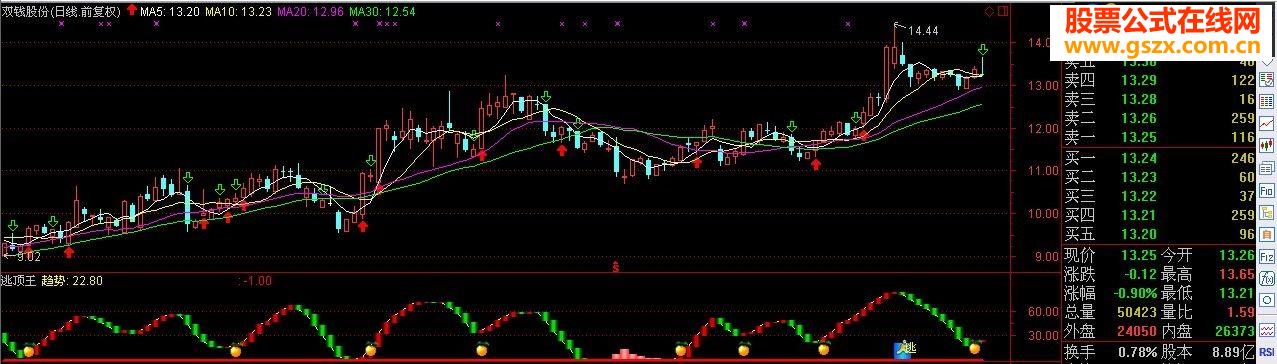Open the FIZ sidebar icon
Screen dimensions: 1277x364
[x=1266, y=256]
